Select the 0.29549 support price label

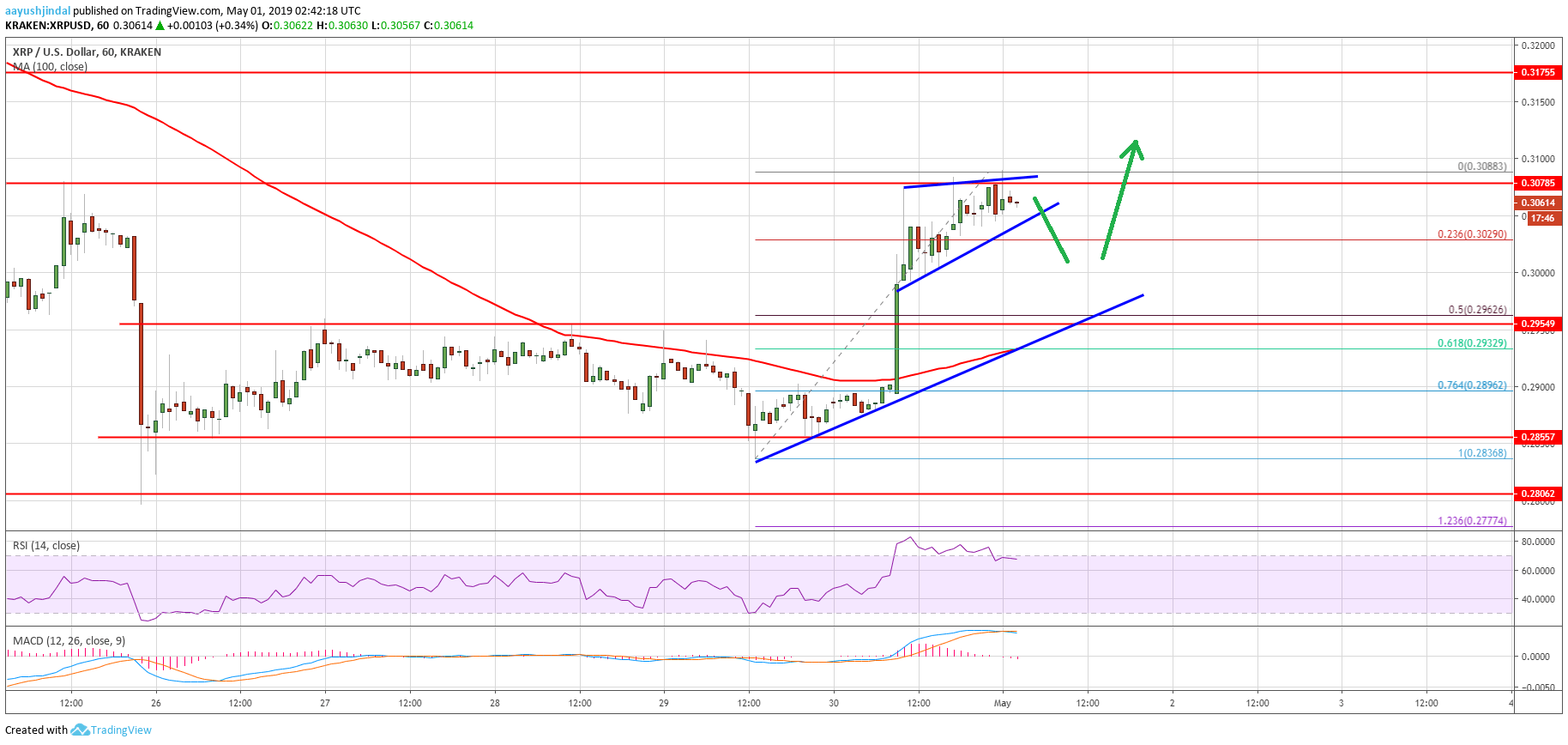[1538, 324]
